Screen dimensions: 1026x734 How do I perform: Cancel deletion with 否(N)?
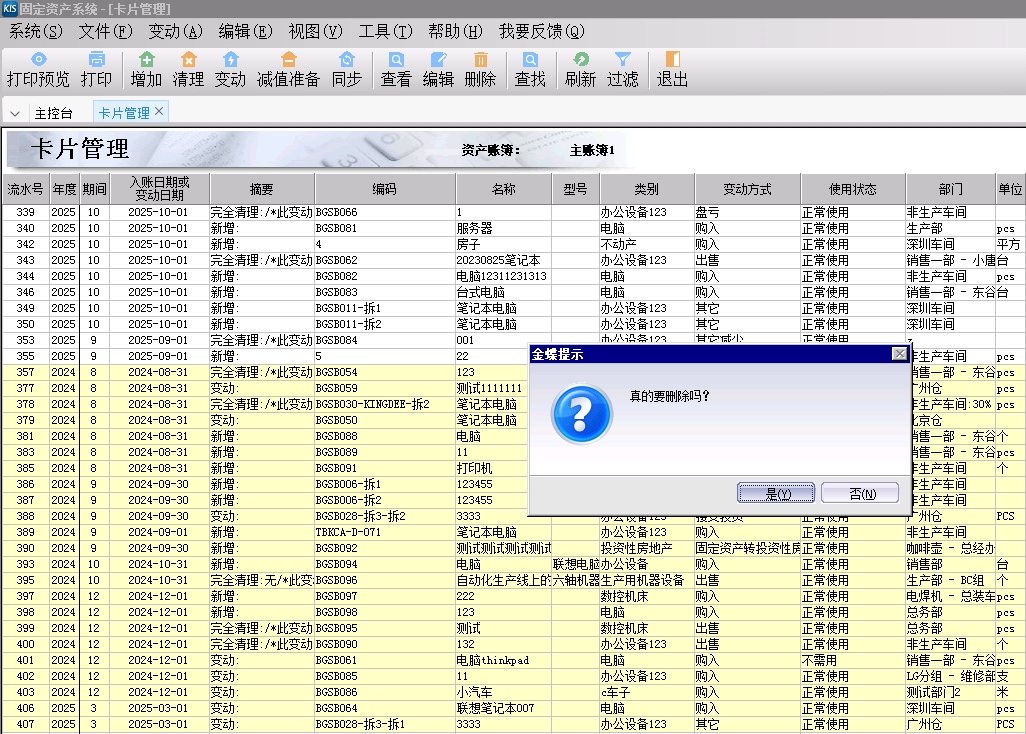(860, 493)
